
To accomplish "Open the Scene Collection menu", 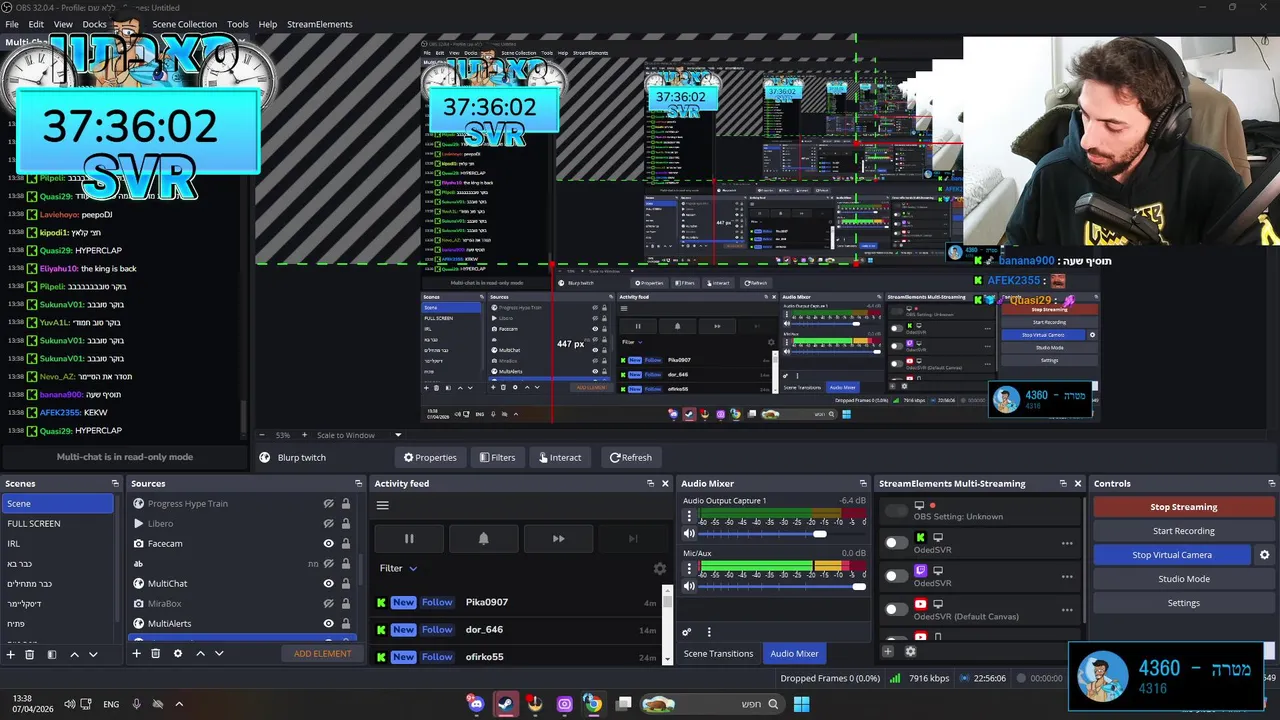I will click(184, 24).
